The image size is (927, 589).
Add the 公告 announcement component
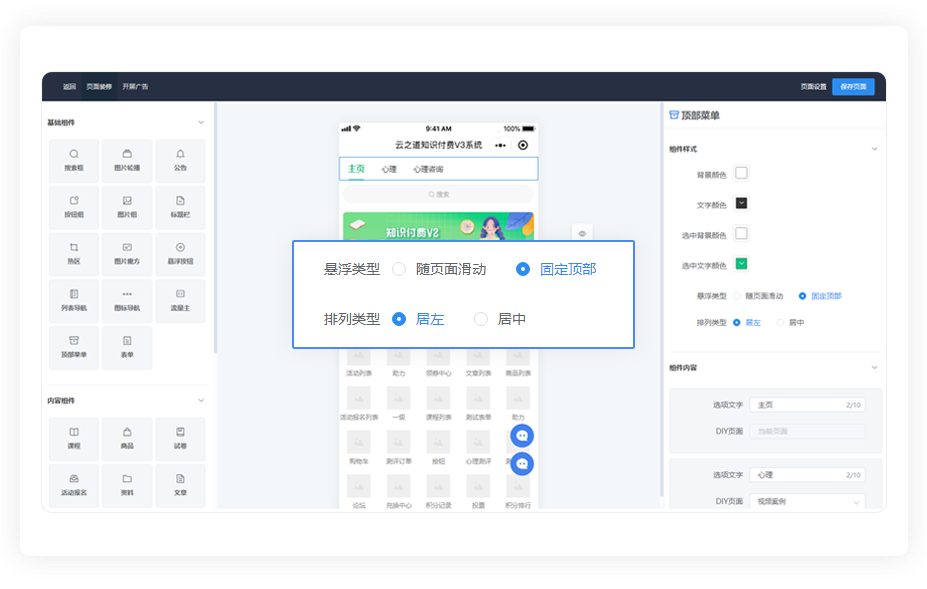(x=180, y=161)
